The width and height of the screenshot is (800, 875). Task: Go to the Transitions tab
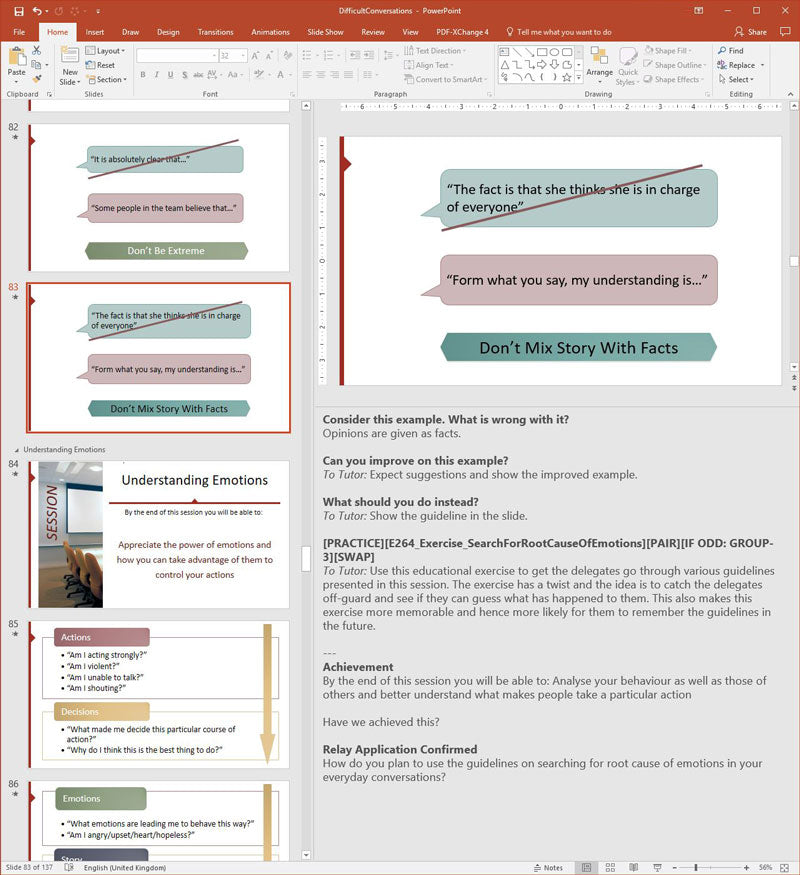[x=215, y=32]
